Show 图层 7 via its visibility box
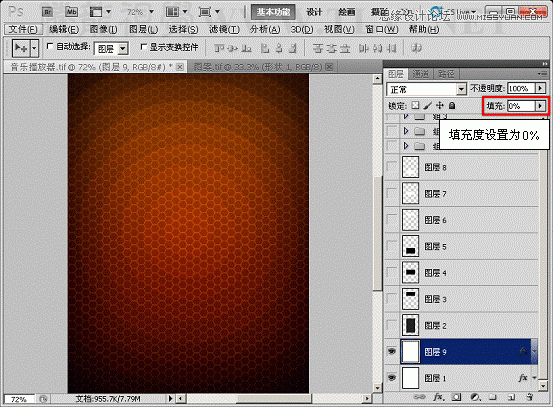Viewport: 553px width, 407px height. click(x=391, y=193)
